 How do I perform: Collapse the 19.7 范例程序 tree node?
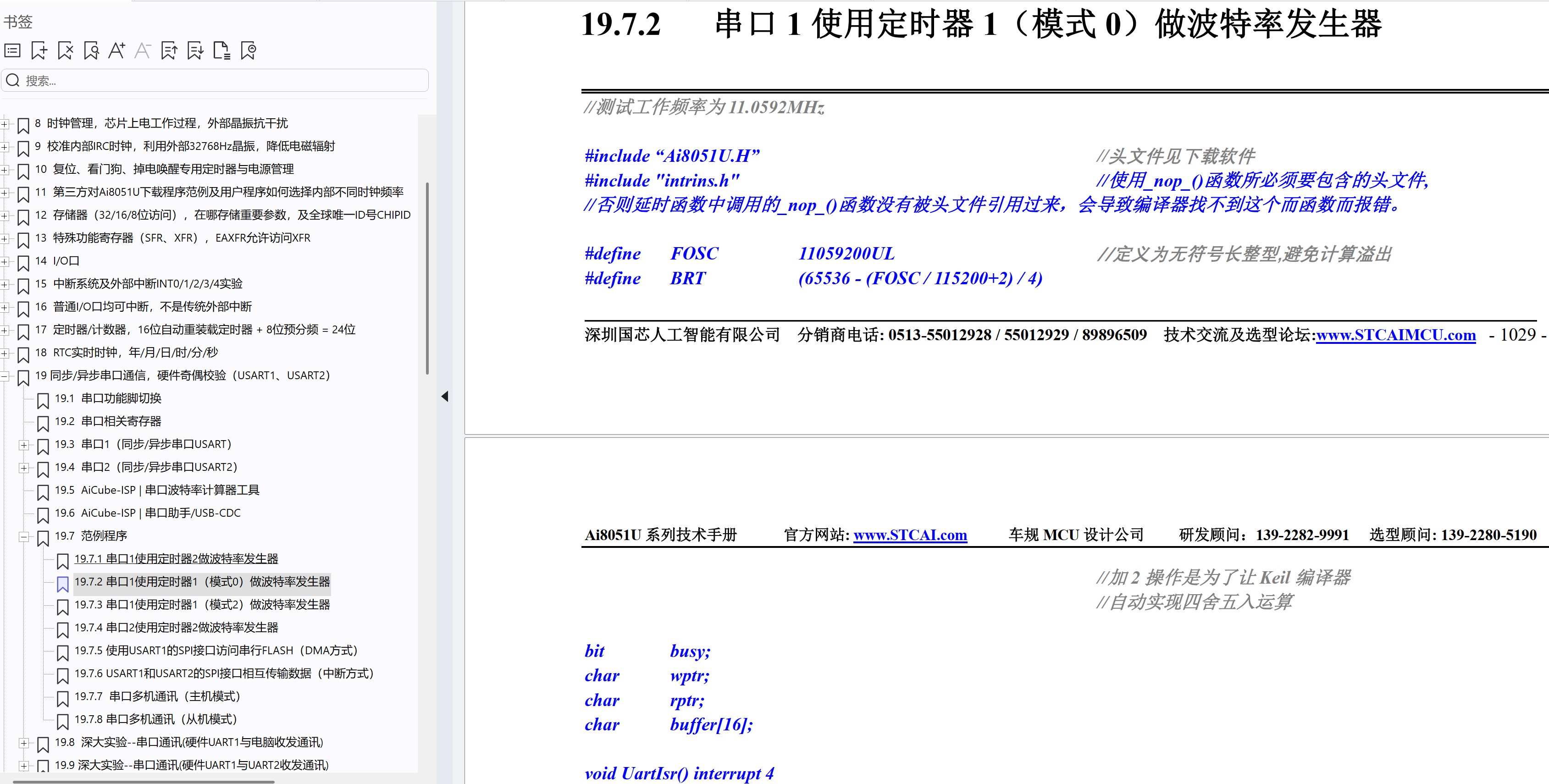coord(23,536)
